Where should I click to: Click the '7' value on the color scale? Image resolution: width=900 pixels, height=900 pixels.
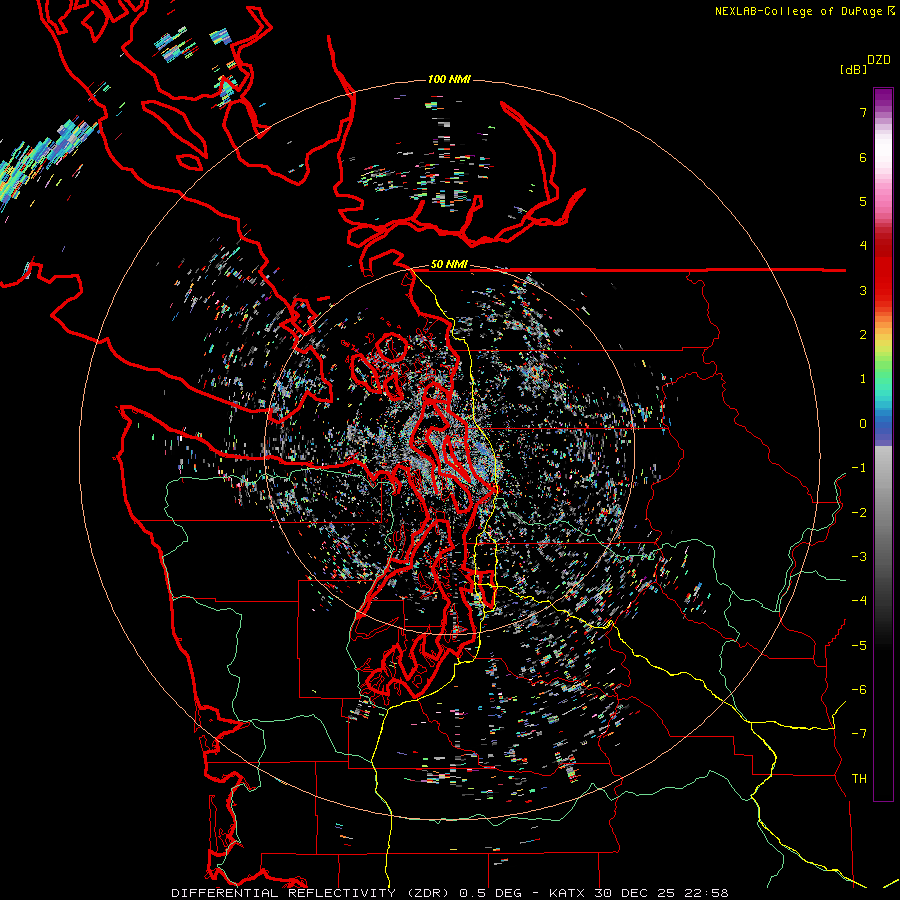(863, 112)
